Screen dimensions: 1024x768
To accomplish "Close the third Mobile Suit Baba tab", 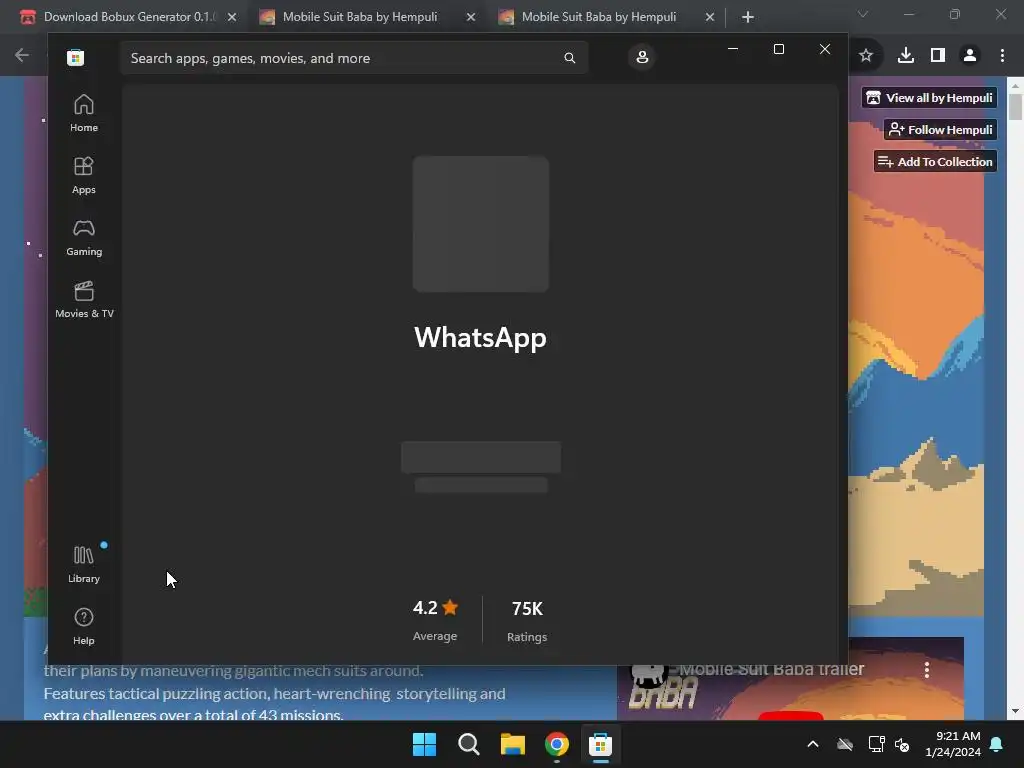I will [710, 17].
